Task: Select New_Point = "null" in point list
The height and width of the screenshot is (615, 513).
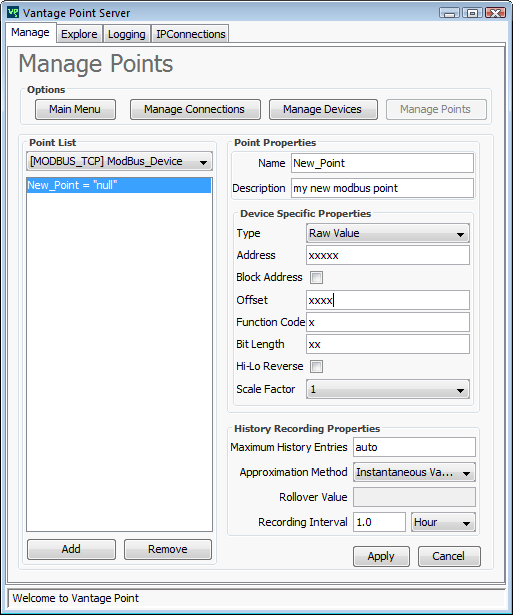Action: (x=119, y=185)
